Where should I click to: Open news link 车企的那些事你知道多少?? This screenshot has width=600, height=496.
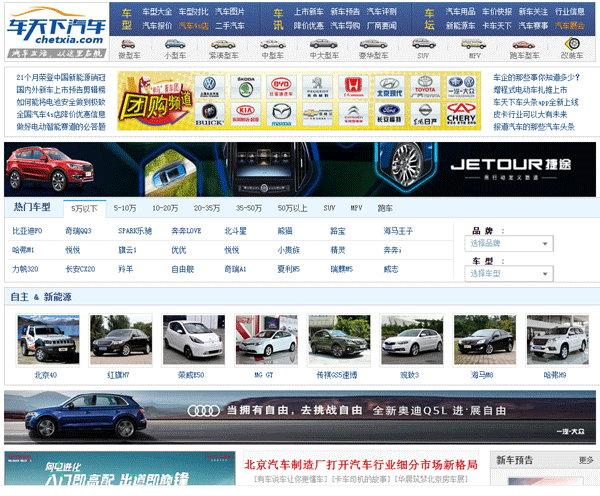(536, 78)
